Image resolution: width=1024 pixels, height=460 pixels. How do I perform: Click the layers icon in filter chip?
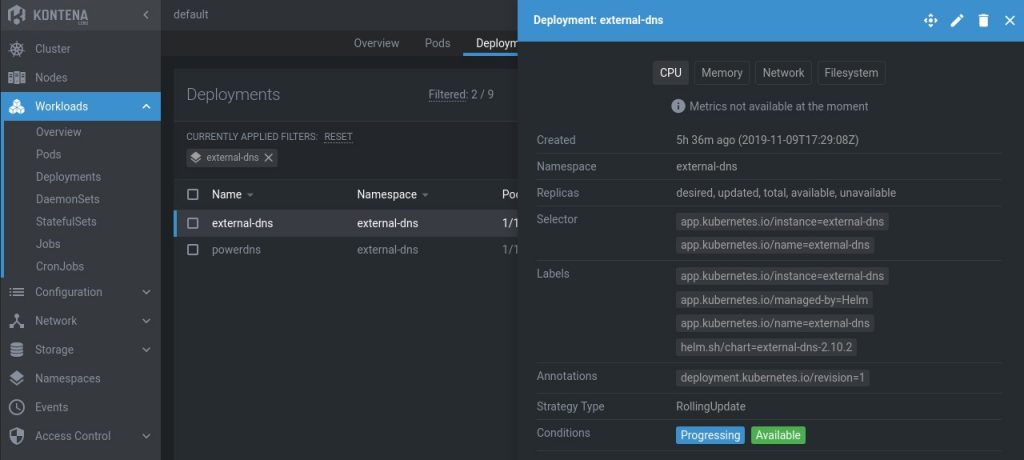coord(196,157)
